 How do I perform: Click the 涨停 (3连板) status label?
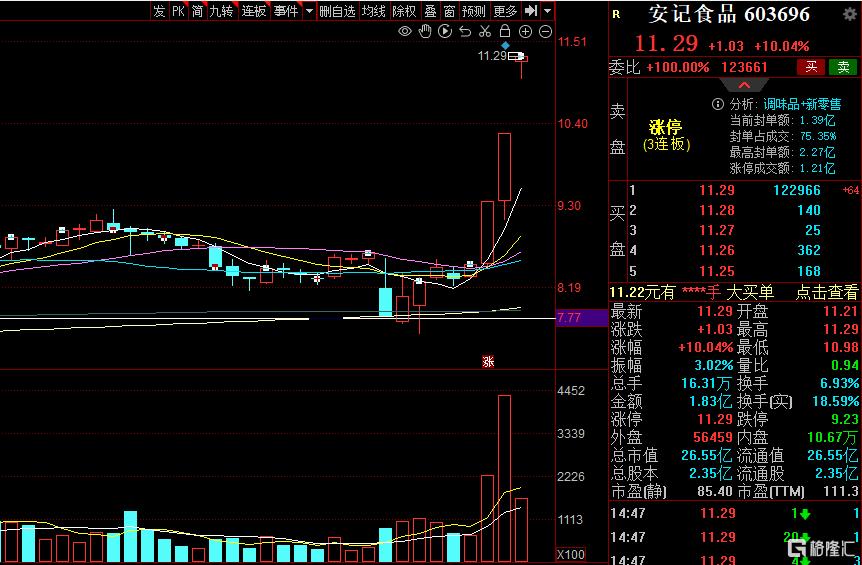666,136
